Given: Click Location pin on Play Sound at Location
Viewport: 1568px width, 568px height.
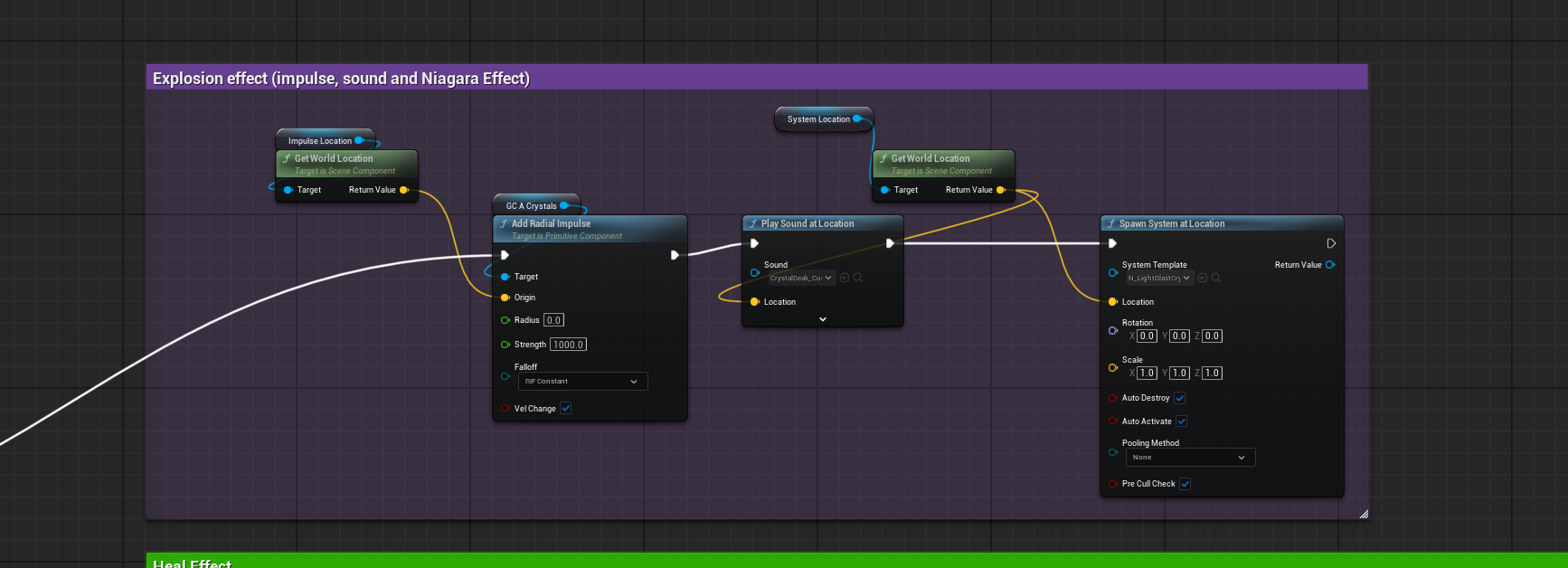Looking at the screenshot, I should click(x=755, y=302).
